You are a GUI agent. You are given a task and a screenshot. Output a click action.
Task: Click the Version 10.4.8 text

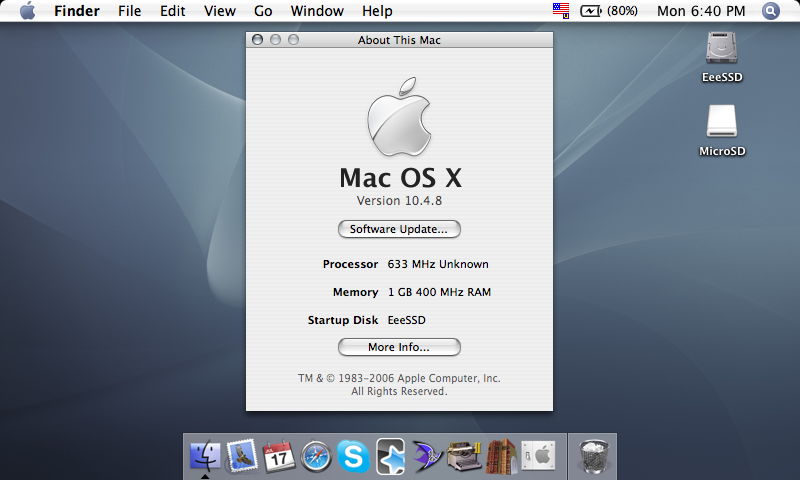coord(399,200)
